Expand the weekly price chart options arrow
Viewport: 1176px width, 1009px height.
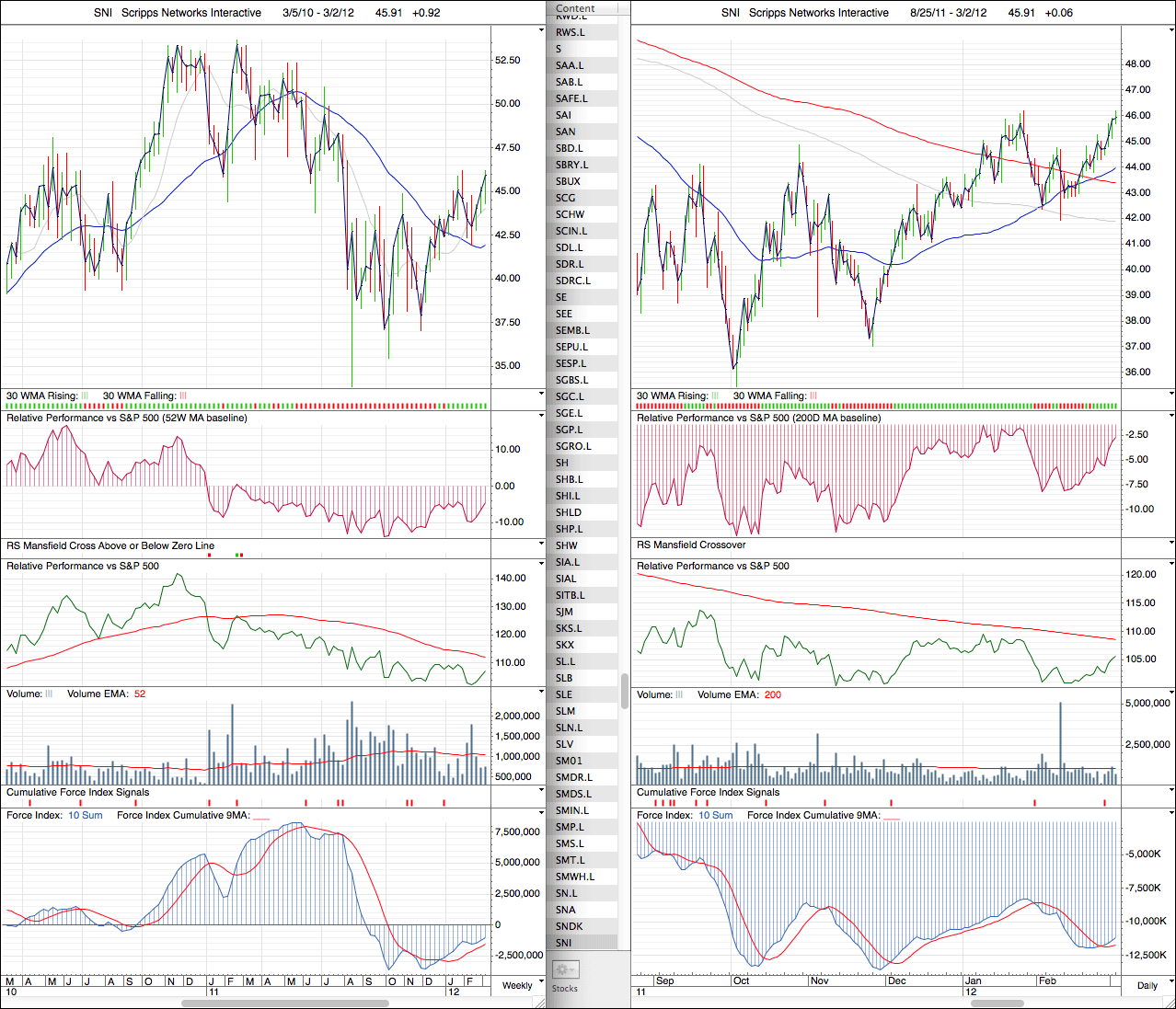click(x=541, y=30)
